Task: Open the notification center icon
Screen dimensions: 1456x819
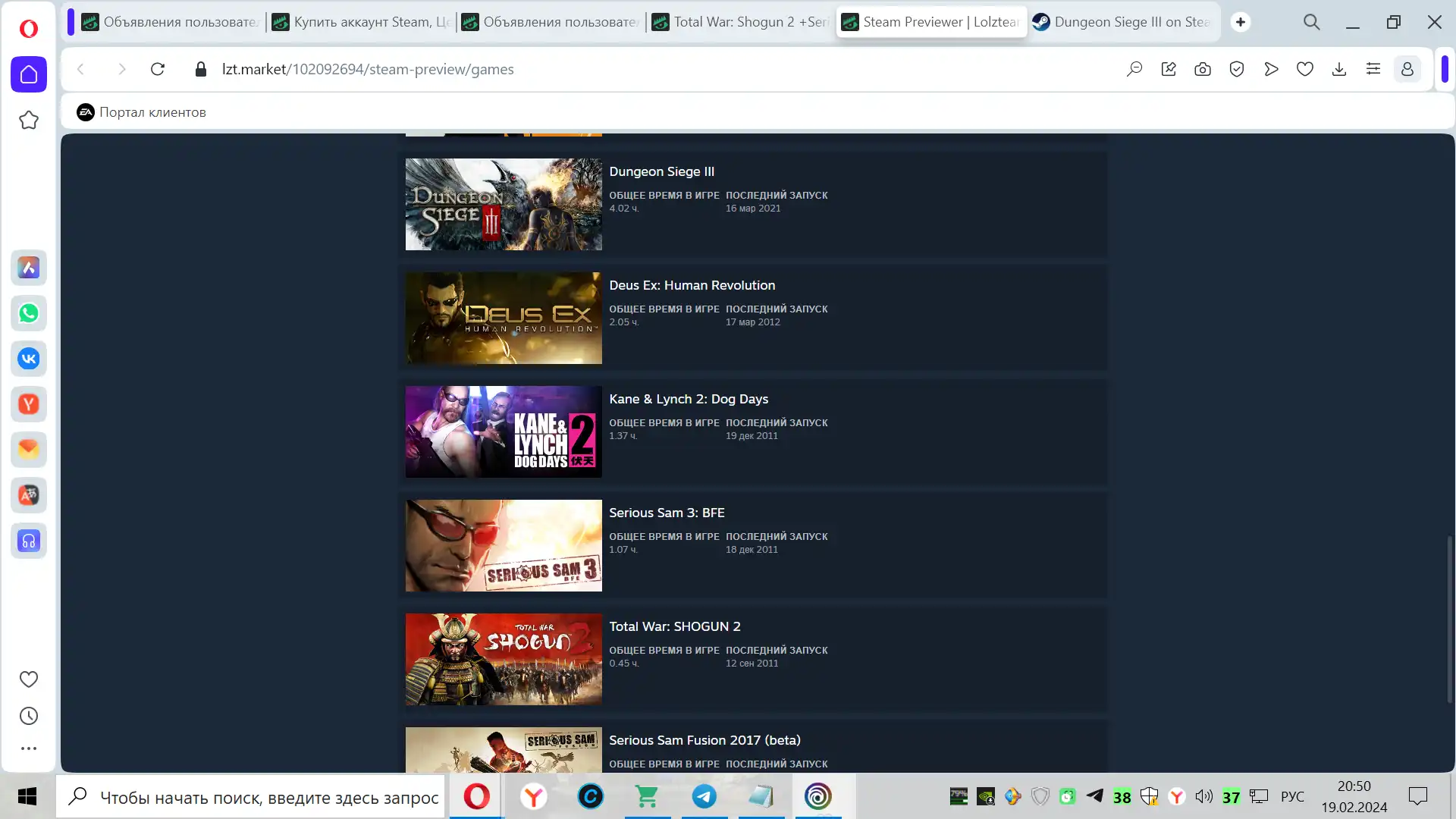Action: tap(1418, 796)
